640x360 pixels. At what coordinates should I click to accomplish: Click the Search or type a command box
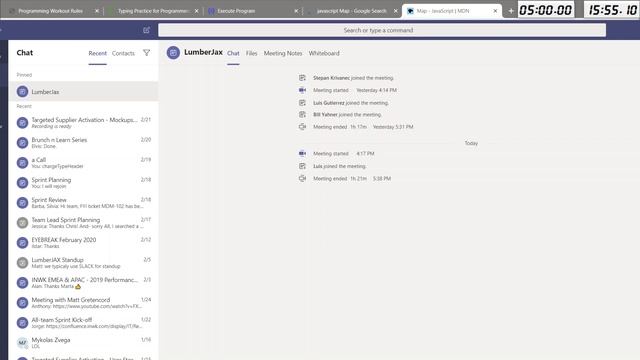point(382,30)
